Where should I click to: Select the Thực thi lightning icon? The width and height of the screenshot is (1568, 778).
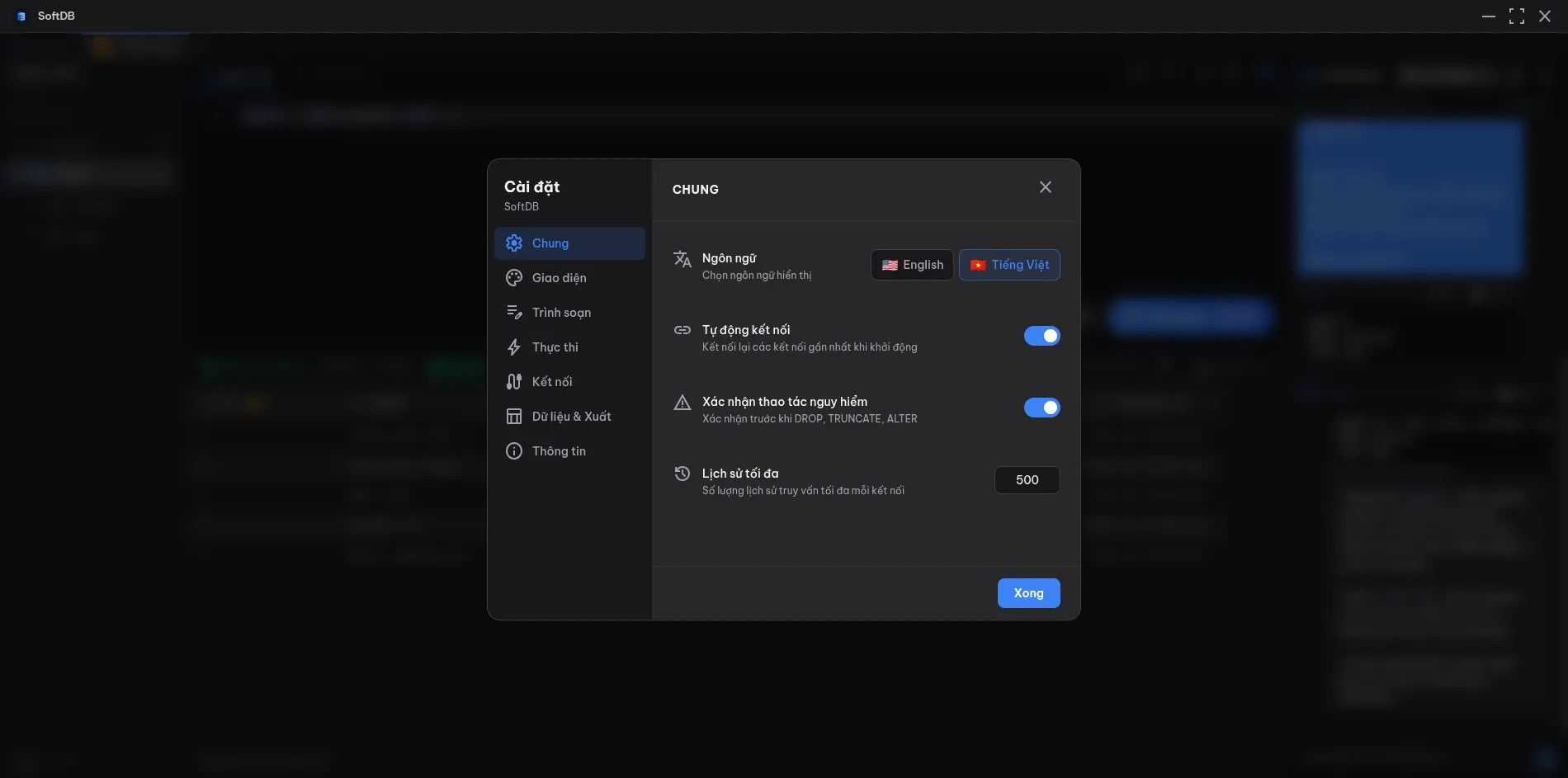tap(514, 347)
